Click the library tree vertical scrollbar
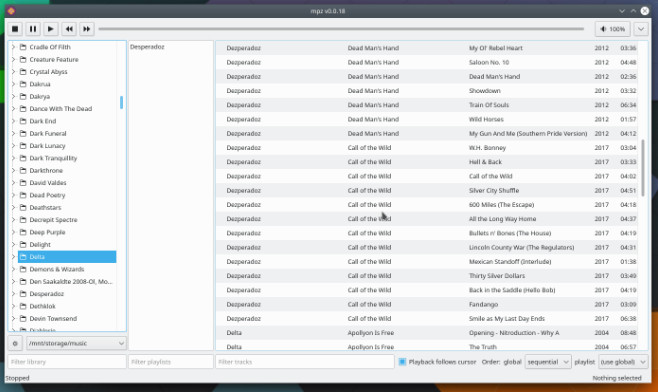This screenshot has width=658, height=392. [121, 102]
